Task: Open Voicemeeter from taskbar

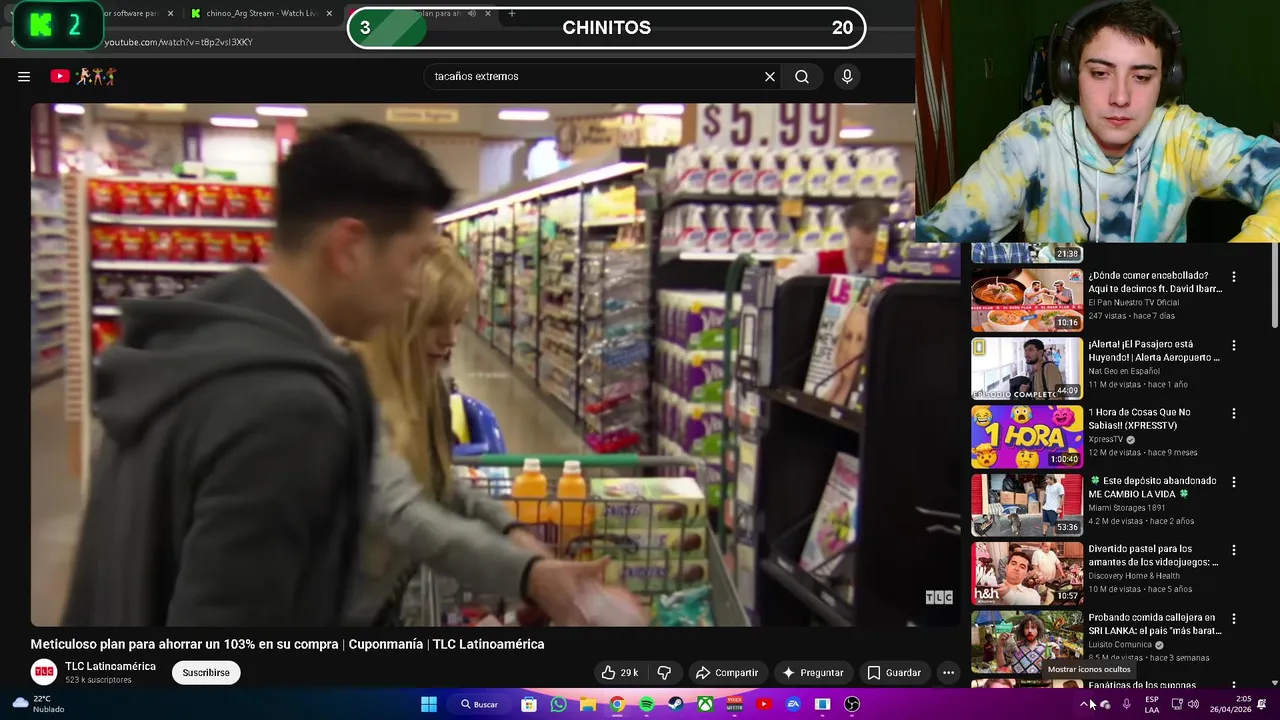Action: (734, 704)
